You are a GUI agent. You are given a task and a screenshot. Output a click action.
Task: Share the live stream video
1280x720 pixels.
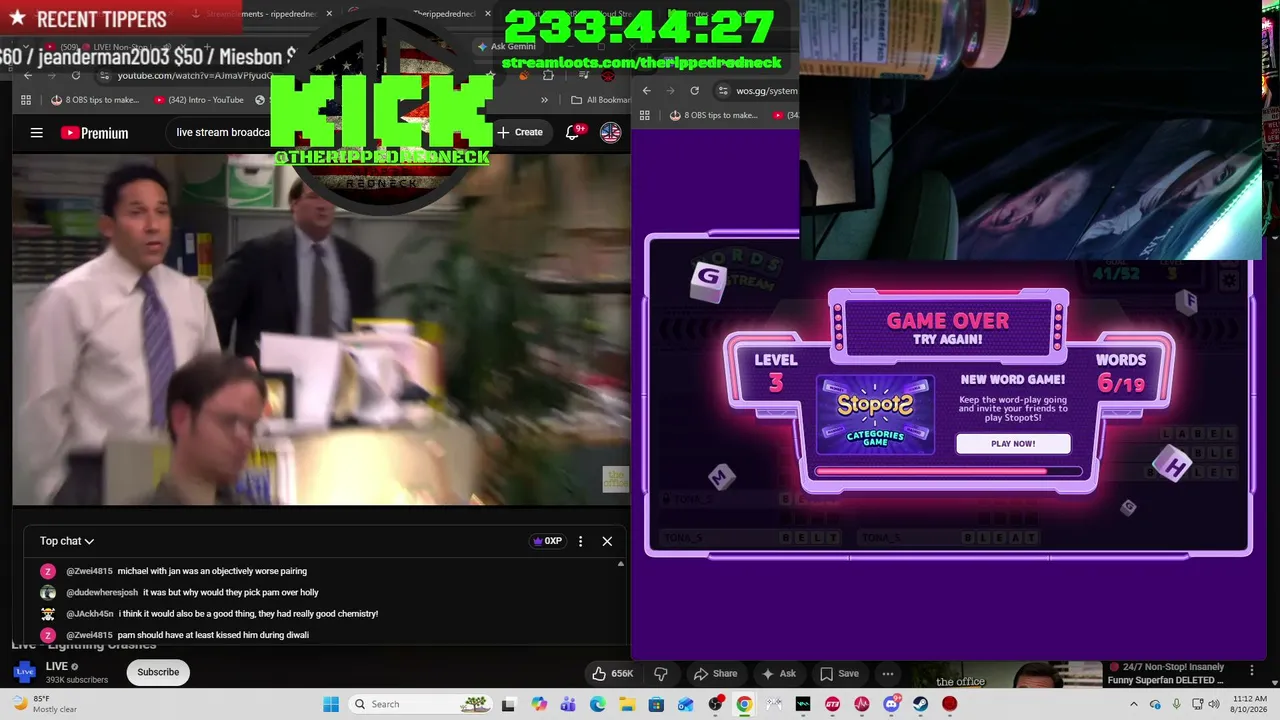(x=716, y=673)
